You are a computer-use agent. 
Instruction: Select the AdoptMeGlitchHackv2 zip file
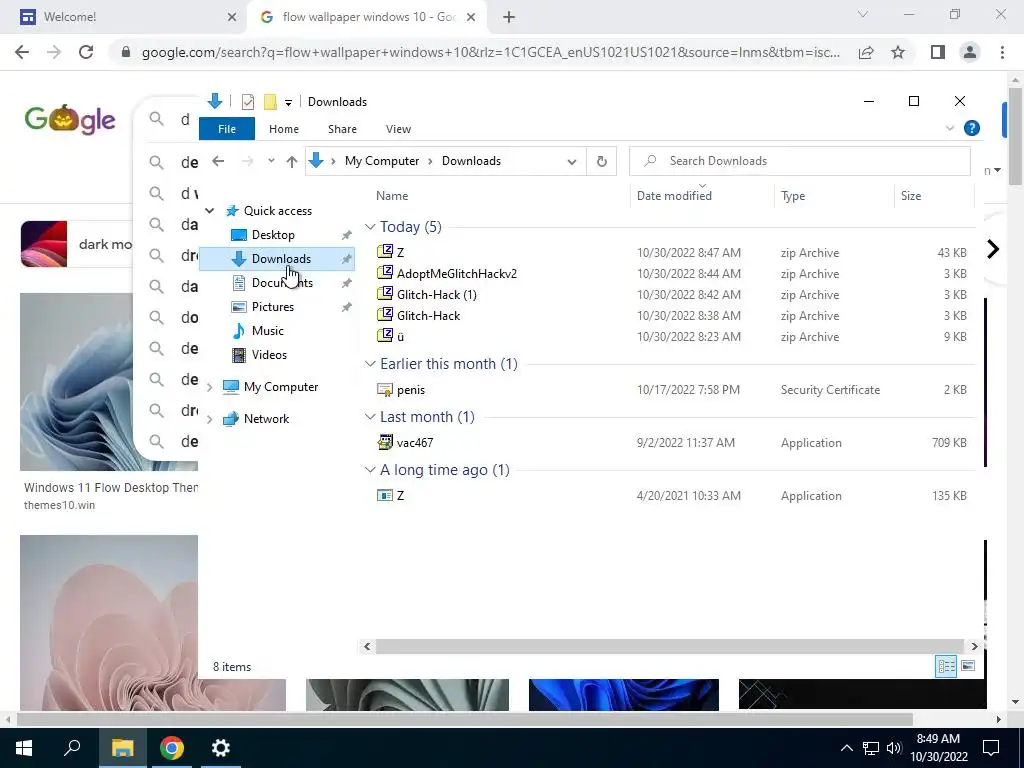pyautogui.click(x=456, y=274)
